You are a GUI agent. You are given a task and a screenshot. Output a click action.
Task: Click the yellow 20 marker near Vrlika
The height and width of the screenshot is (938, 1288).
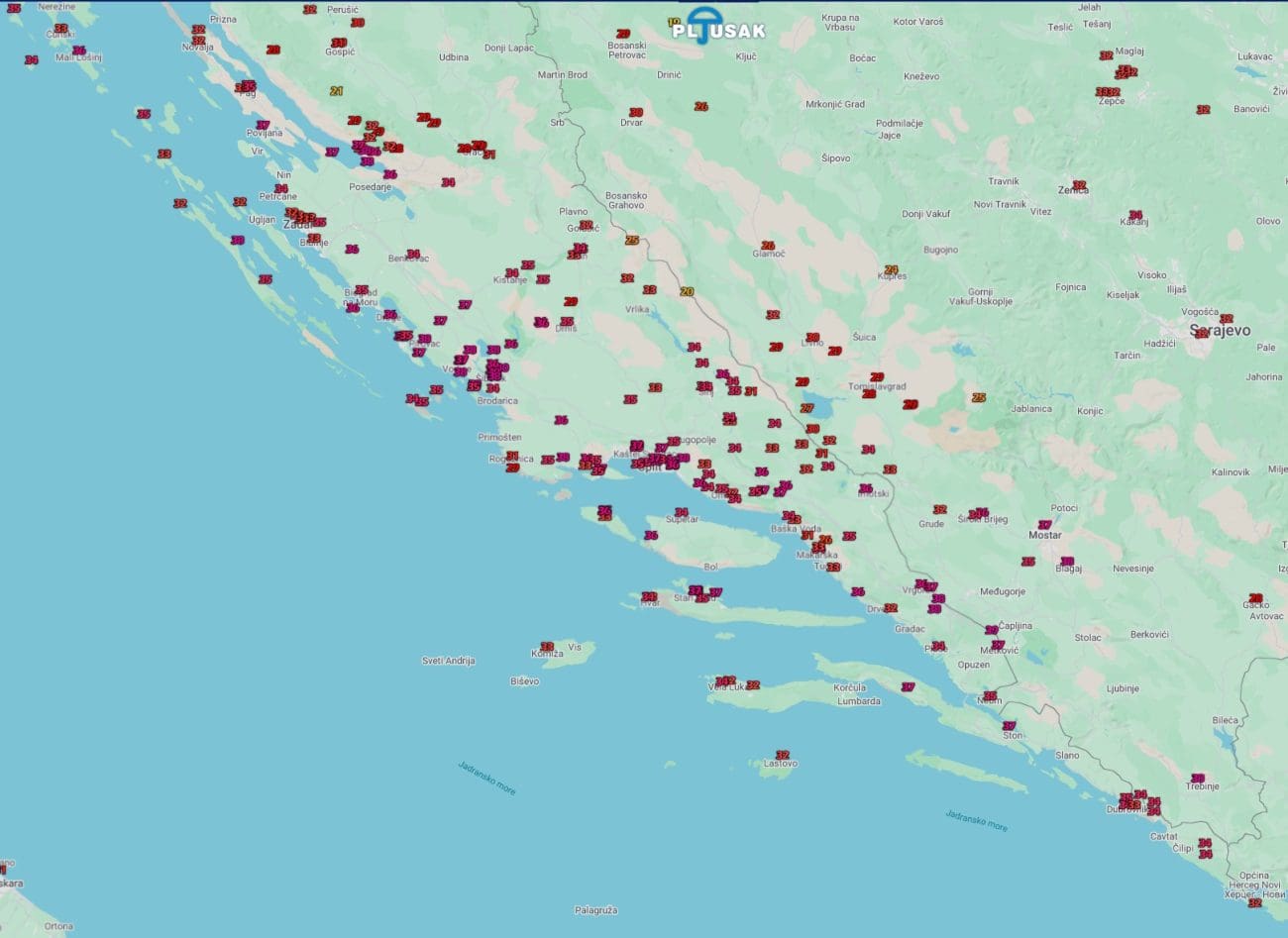coord(687,291)
